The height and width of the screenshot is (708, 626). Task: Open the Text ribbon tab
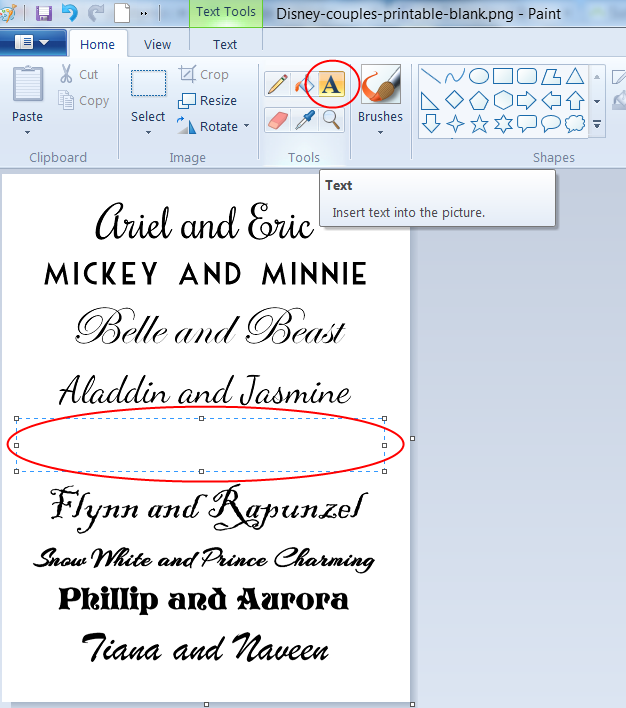click(x=225, y=44)
